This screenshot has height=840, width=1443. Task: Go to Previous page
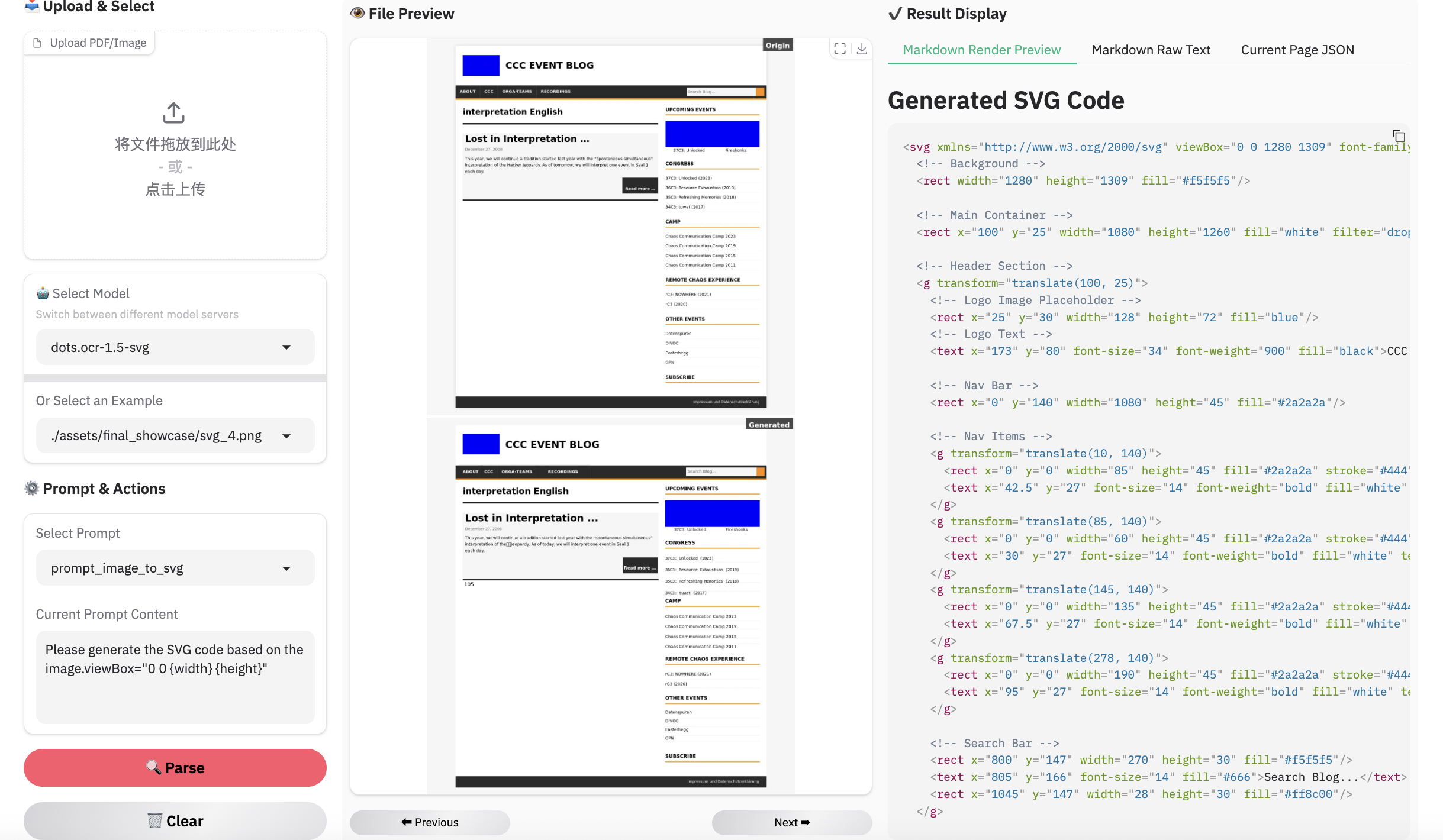click(x=430, y=822)
